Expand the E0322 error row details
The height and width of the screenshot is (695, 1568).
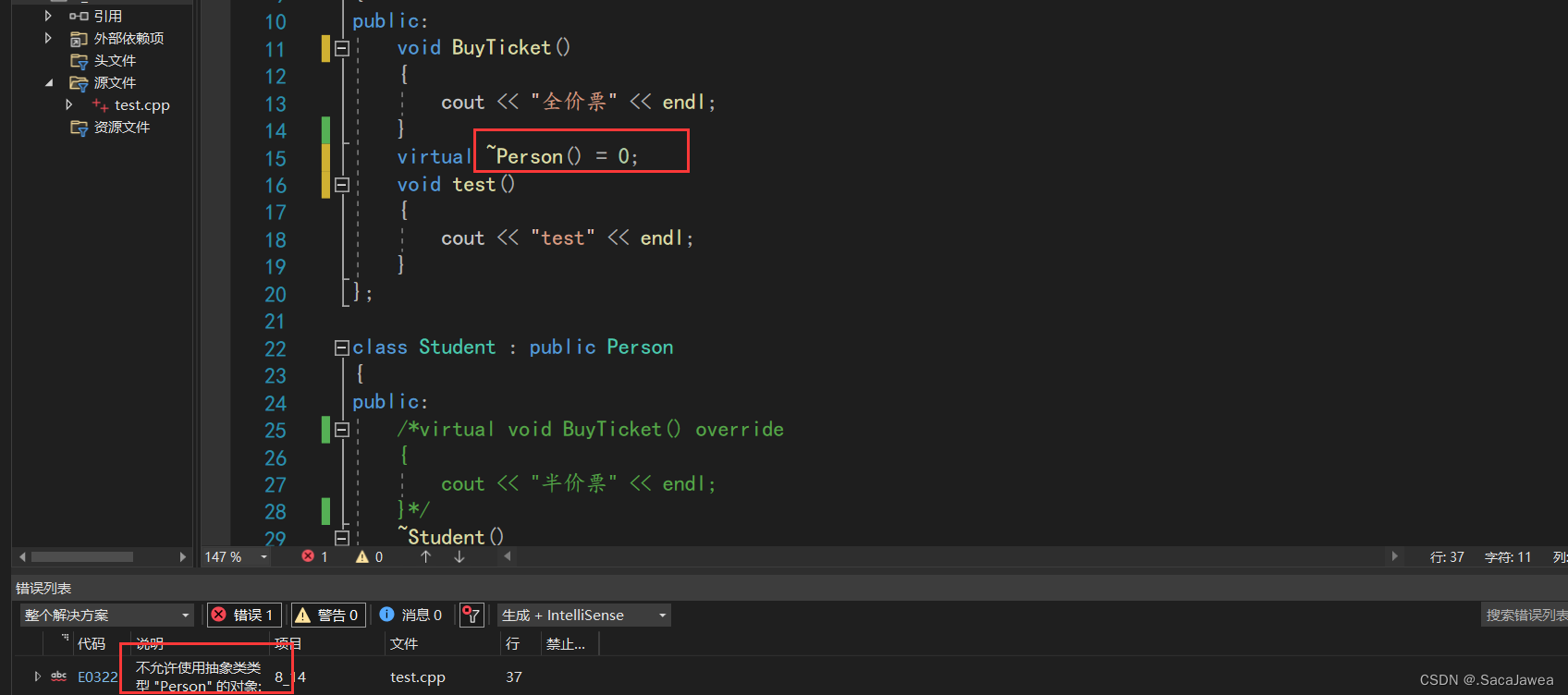(x=38, y=677)
